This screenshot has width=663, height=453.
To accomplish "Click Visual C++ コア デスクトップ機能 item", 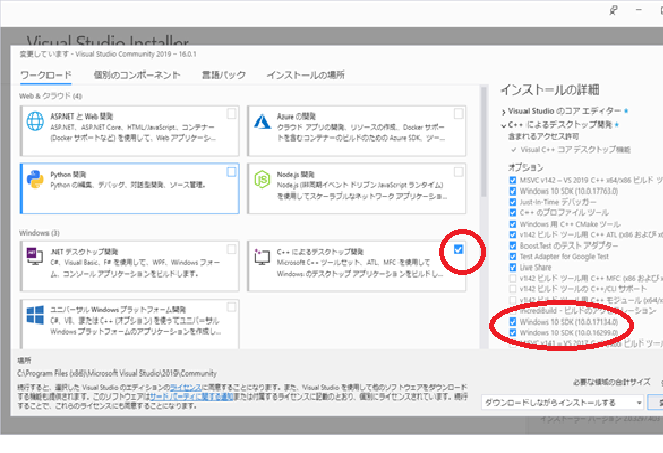I will (575, 149).
